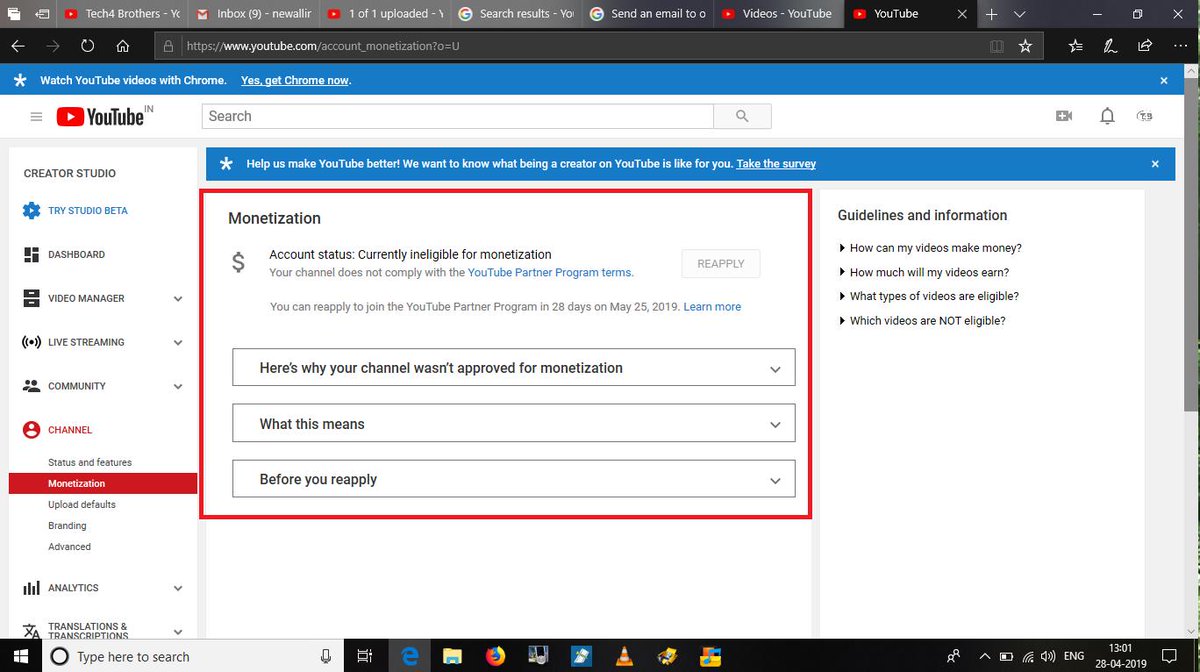Open a new browser tab
This screenshot has height=672, width=1200.
pyautogui.click(x=991, y=15)
